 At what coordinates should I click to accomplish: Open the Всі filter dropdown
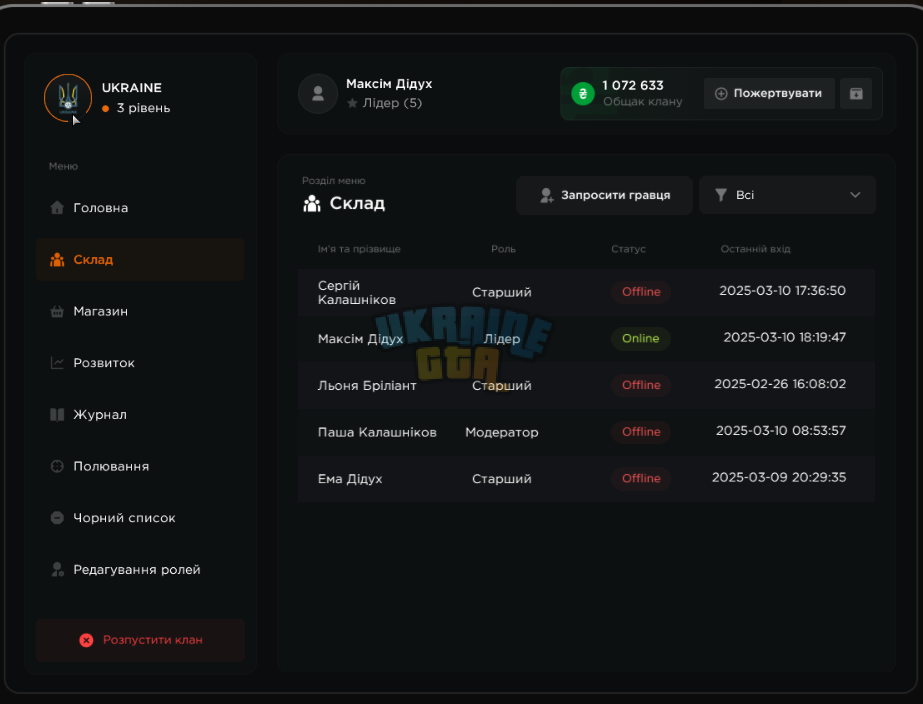tap(787, 195)
